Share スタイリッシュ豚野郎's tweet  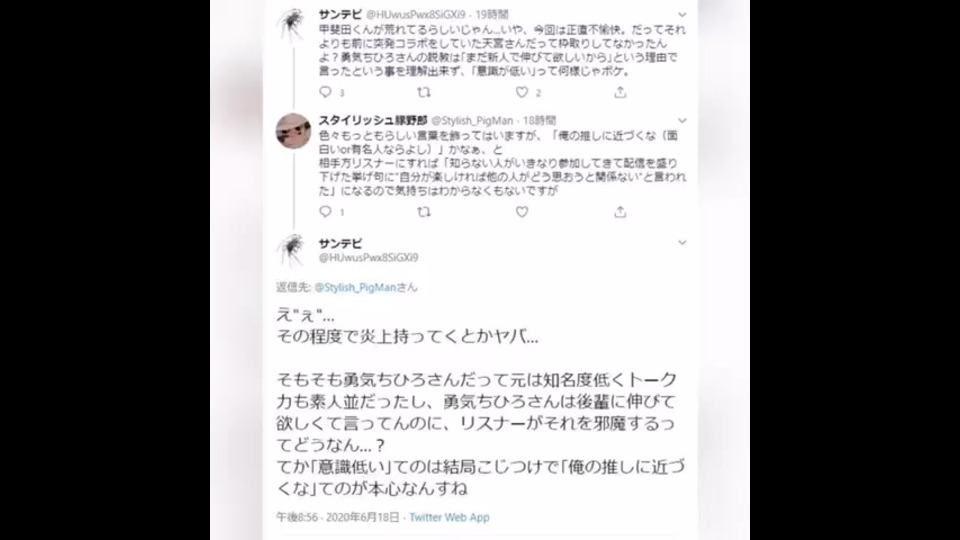pos(620,212)
